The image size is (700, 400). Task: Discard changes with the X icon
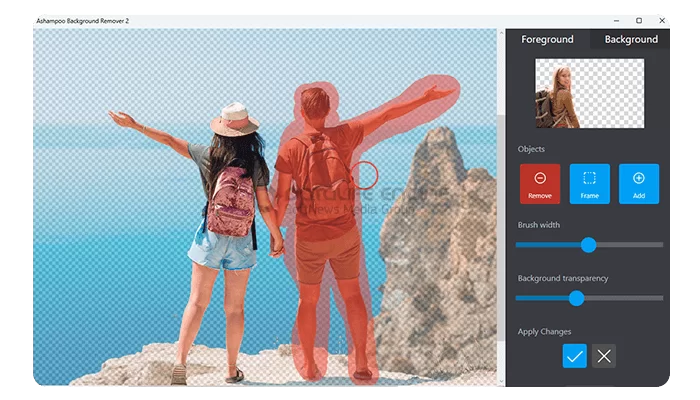603,356
